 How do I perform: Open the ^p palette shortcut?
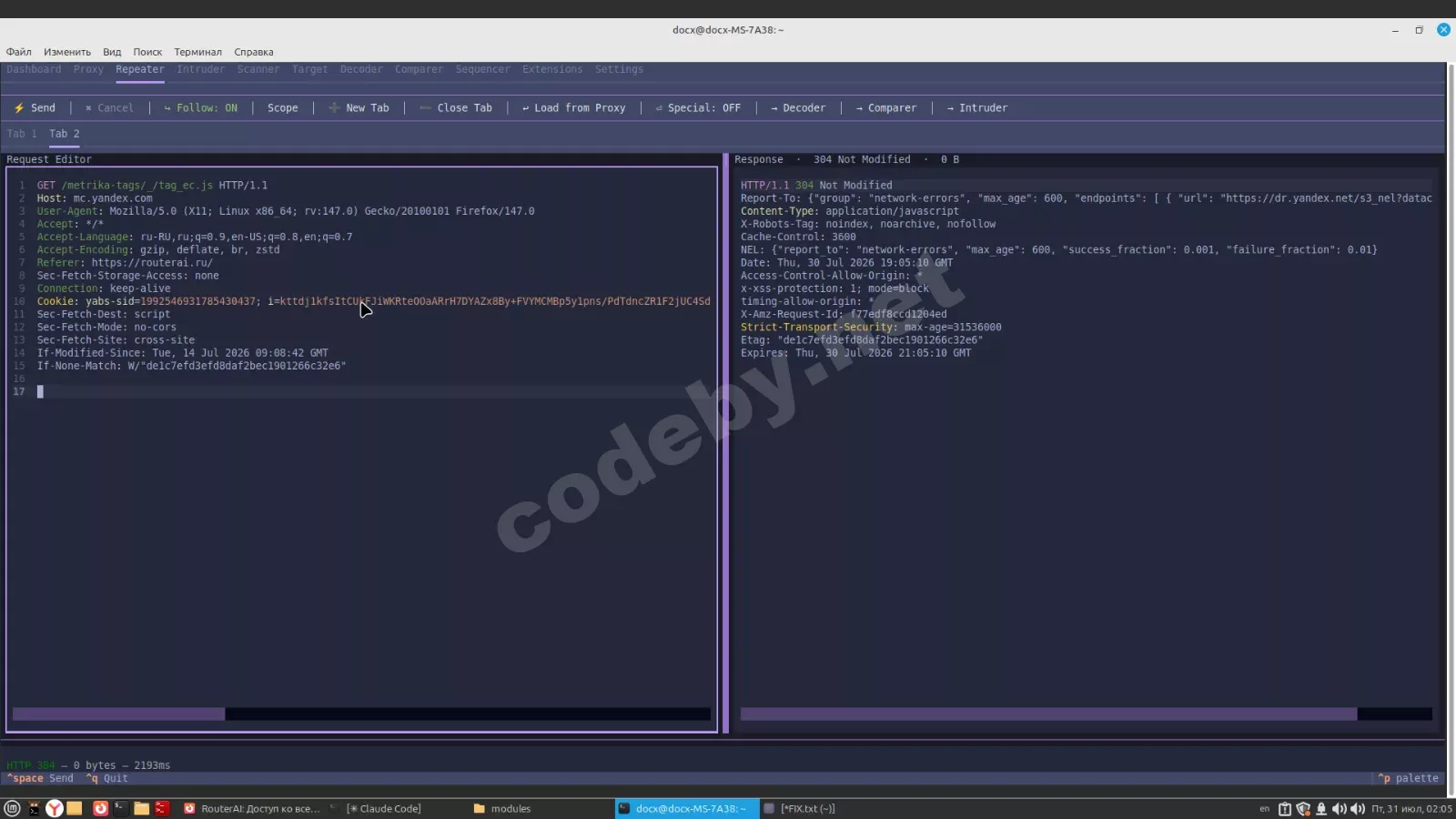tap(1408, 778)
